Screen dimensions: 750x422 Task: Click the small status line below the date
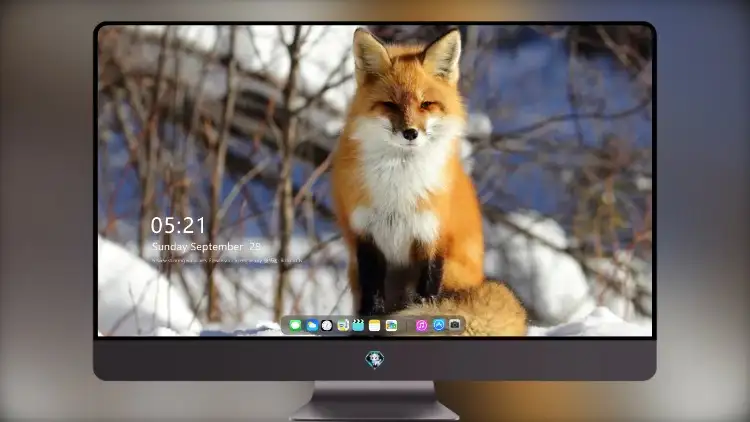(227, 260)
